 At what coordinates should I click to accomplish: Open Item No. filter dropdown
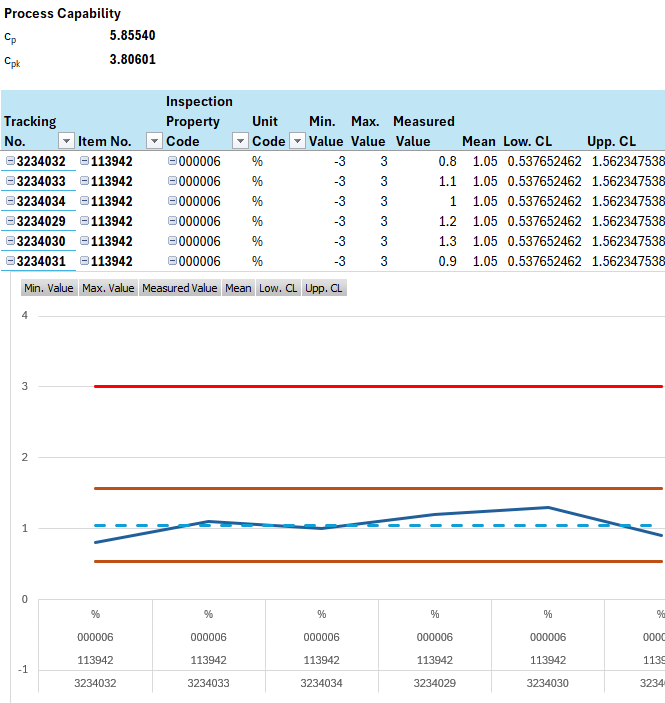tap(153, 141)
